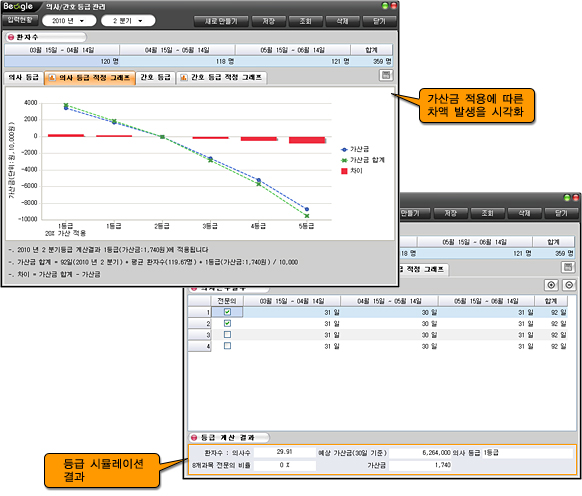Image resolution: width=582 pixels, height=496 pixels.
Task: Click the 새로 만들기 button
Action: 221,21
